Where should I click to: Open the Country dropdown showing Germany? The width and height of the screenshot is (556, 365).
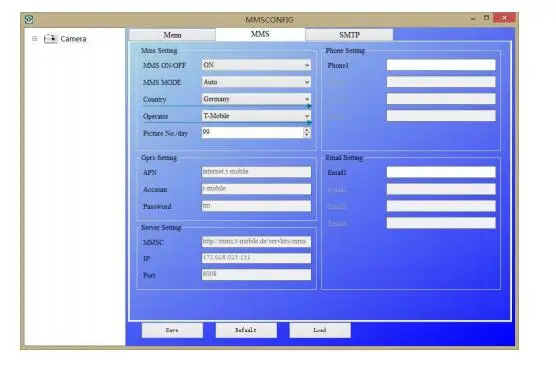tap(256, 99)
